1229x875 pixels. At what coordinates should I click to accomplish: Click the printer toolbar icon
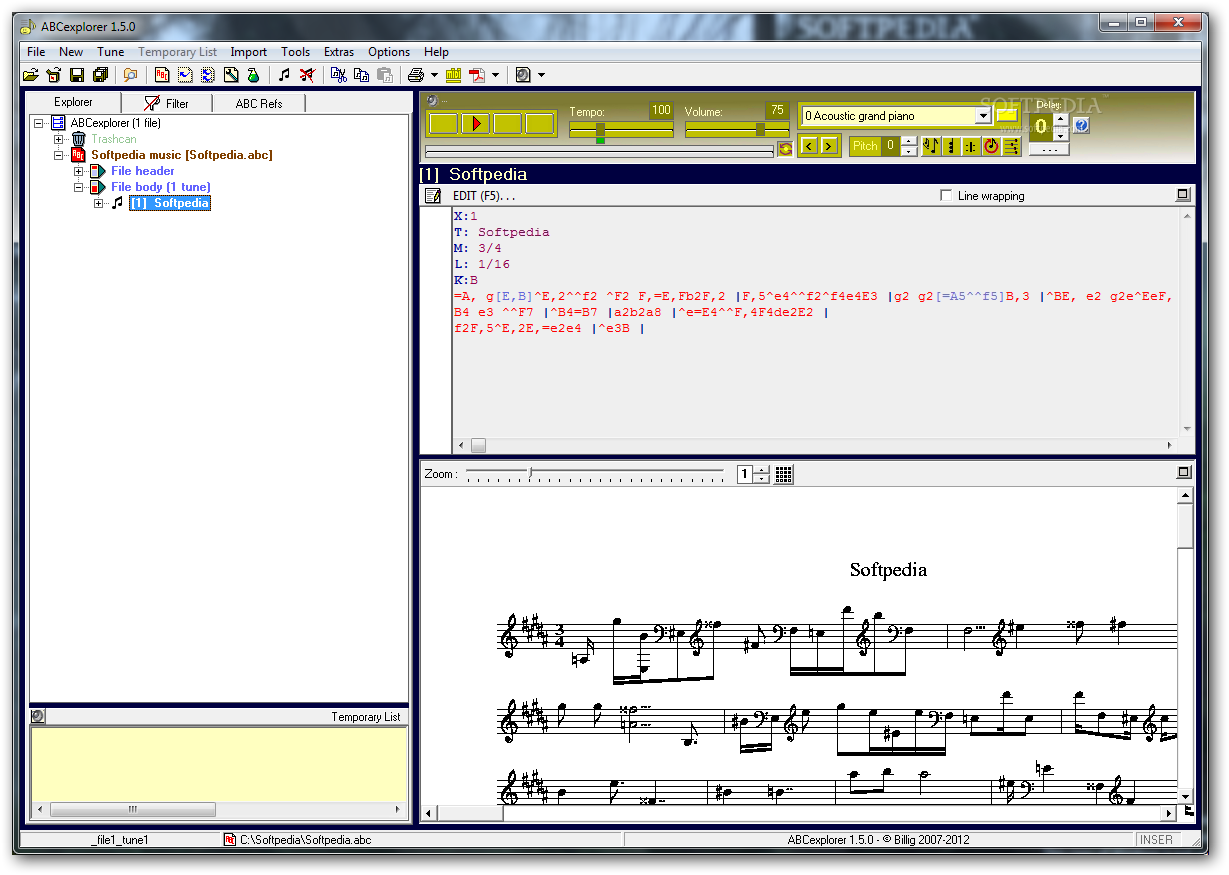coord(415,75)
